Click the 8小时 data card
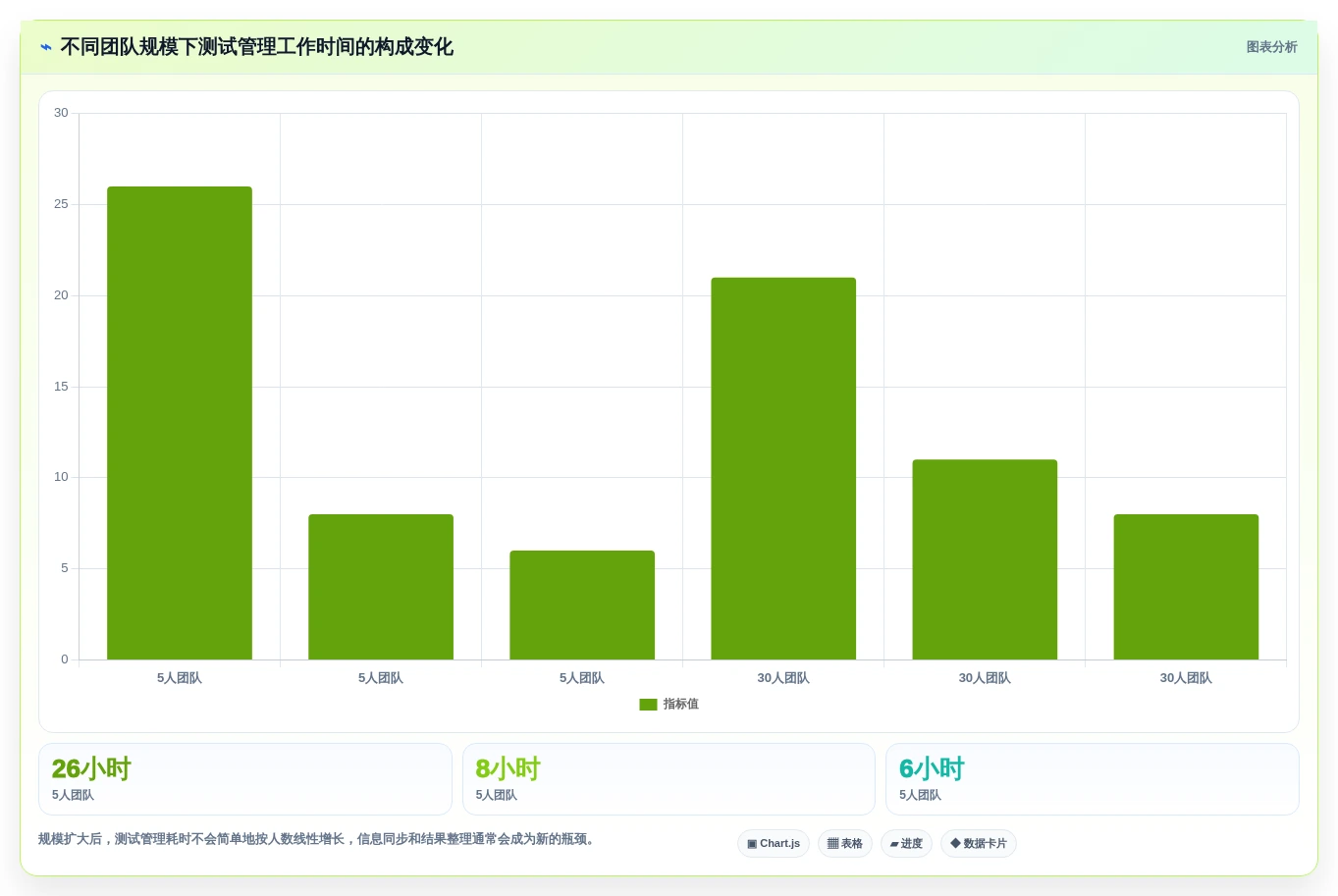 click(x=669, y=779)
